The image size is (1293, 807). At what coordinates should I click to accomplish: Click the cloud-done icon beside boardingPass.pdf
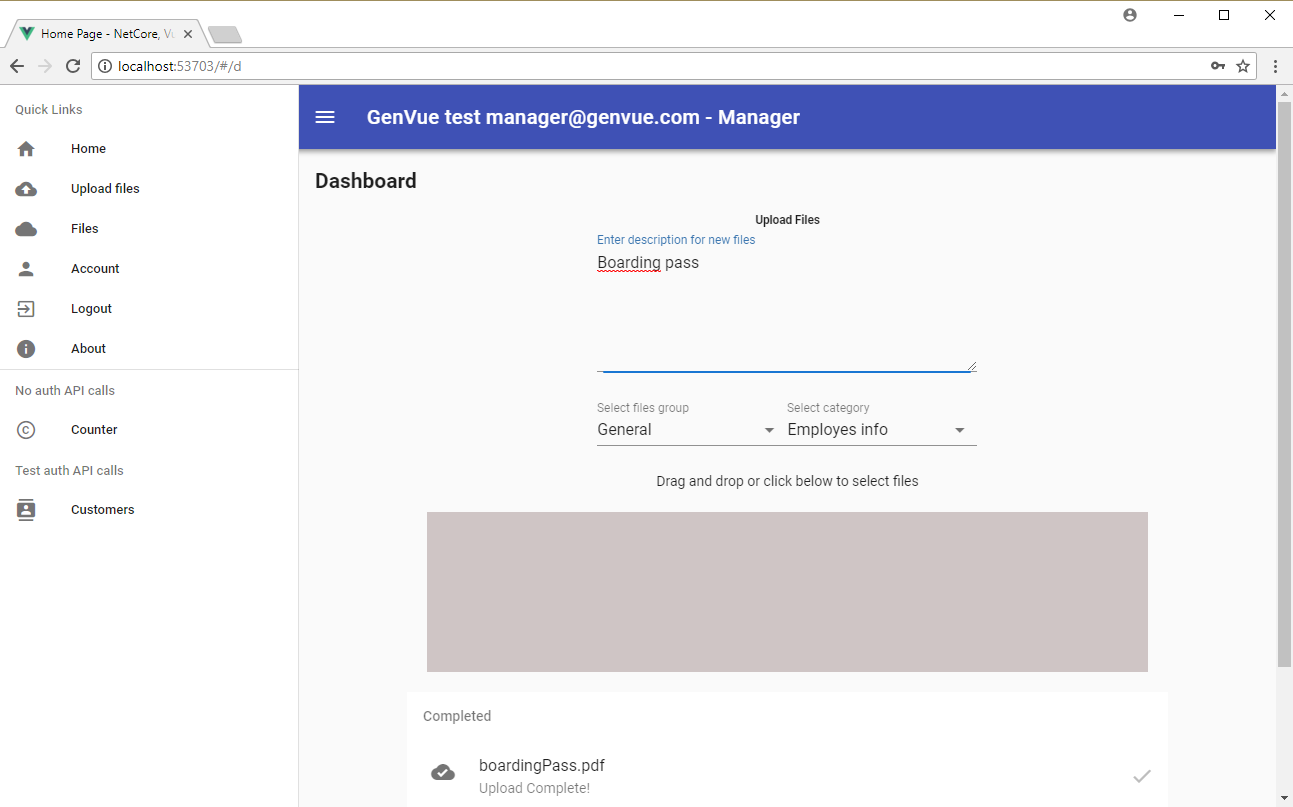tap(443, 772)
